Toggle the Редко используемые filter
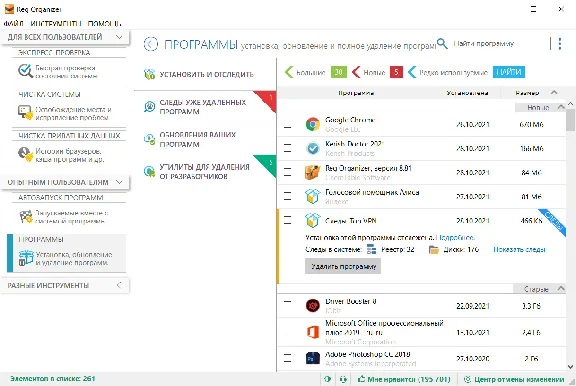This screenshot has height=386, width=576. pos(448,72)
